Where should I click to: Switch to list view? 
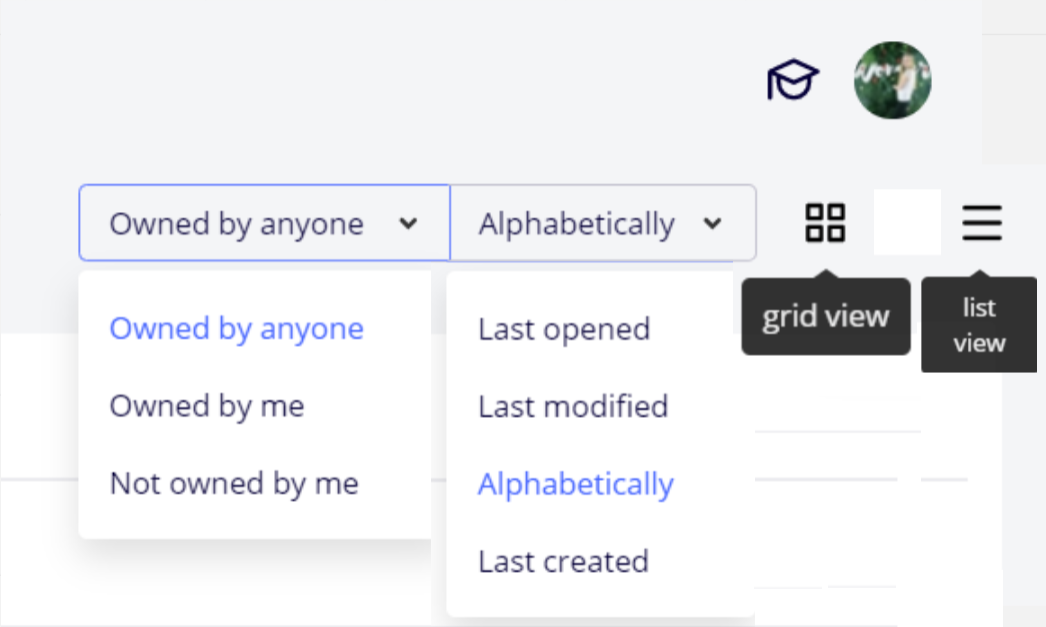click(x=981, y=223)
